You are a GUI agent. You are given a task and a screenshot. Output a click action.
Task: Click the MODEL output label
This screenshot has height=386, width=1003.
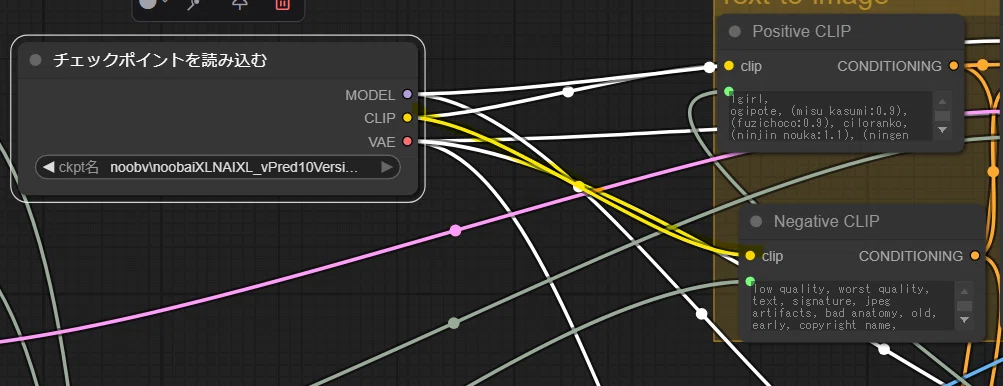(370, 95)
